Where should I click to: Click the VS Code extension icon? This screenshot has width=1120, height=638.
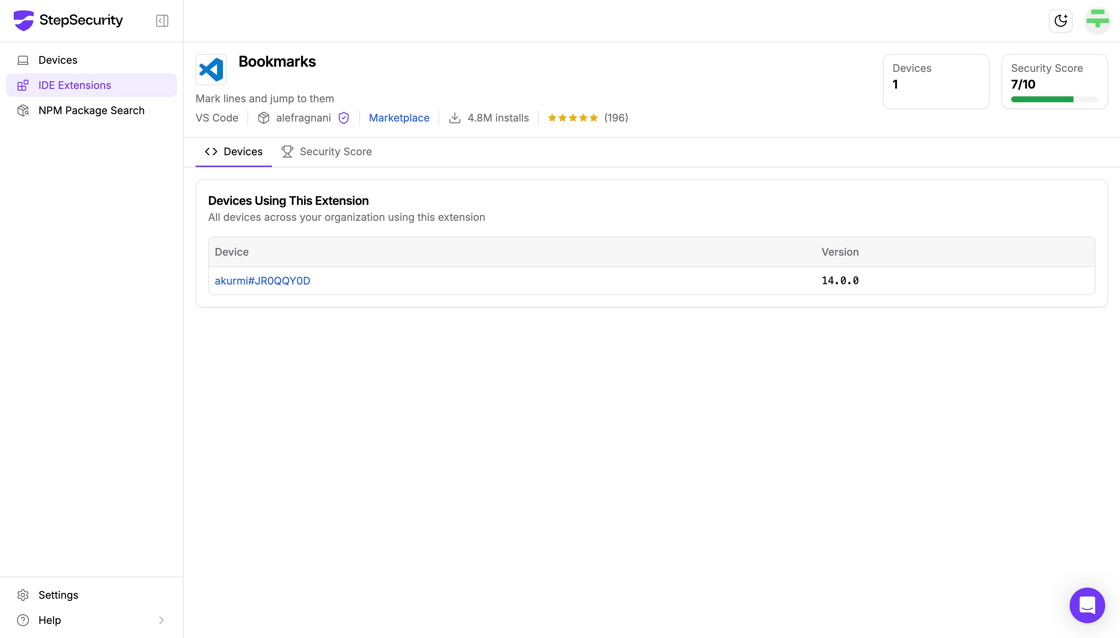click(x=211, y=69)
